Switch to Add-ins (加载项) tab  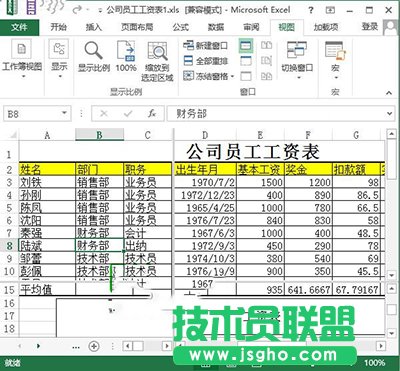(326, 27)
